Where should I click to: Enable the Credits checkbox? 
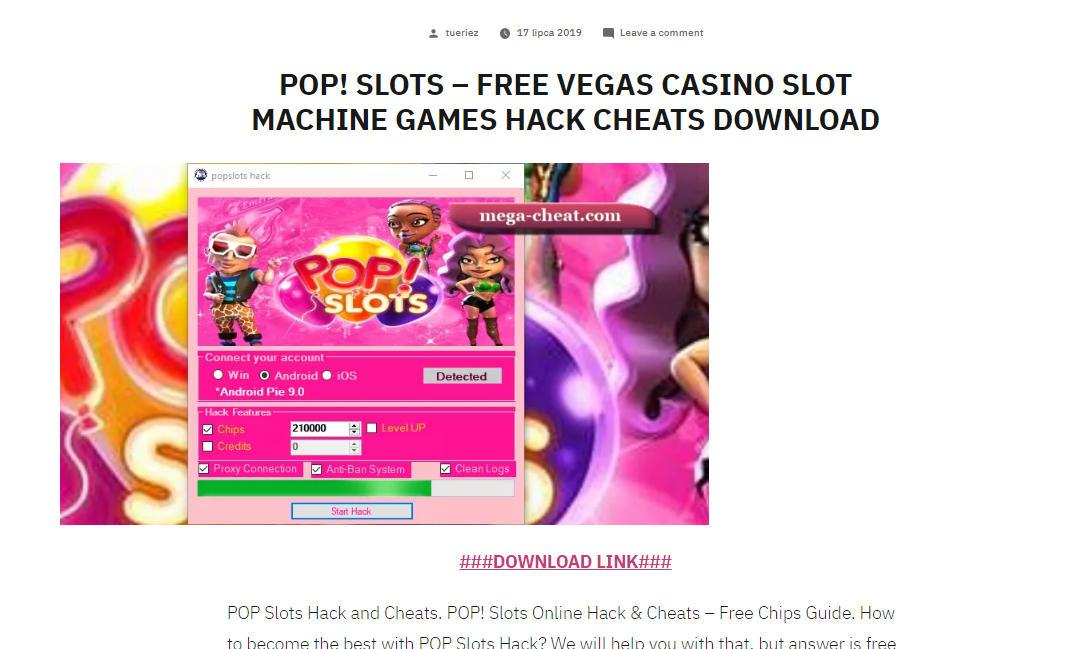(x=207, y=447)
